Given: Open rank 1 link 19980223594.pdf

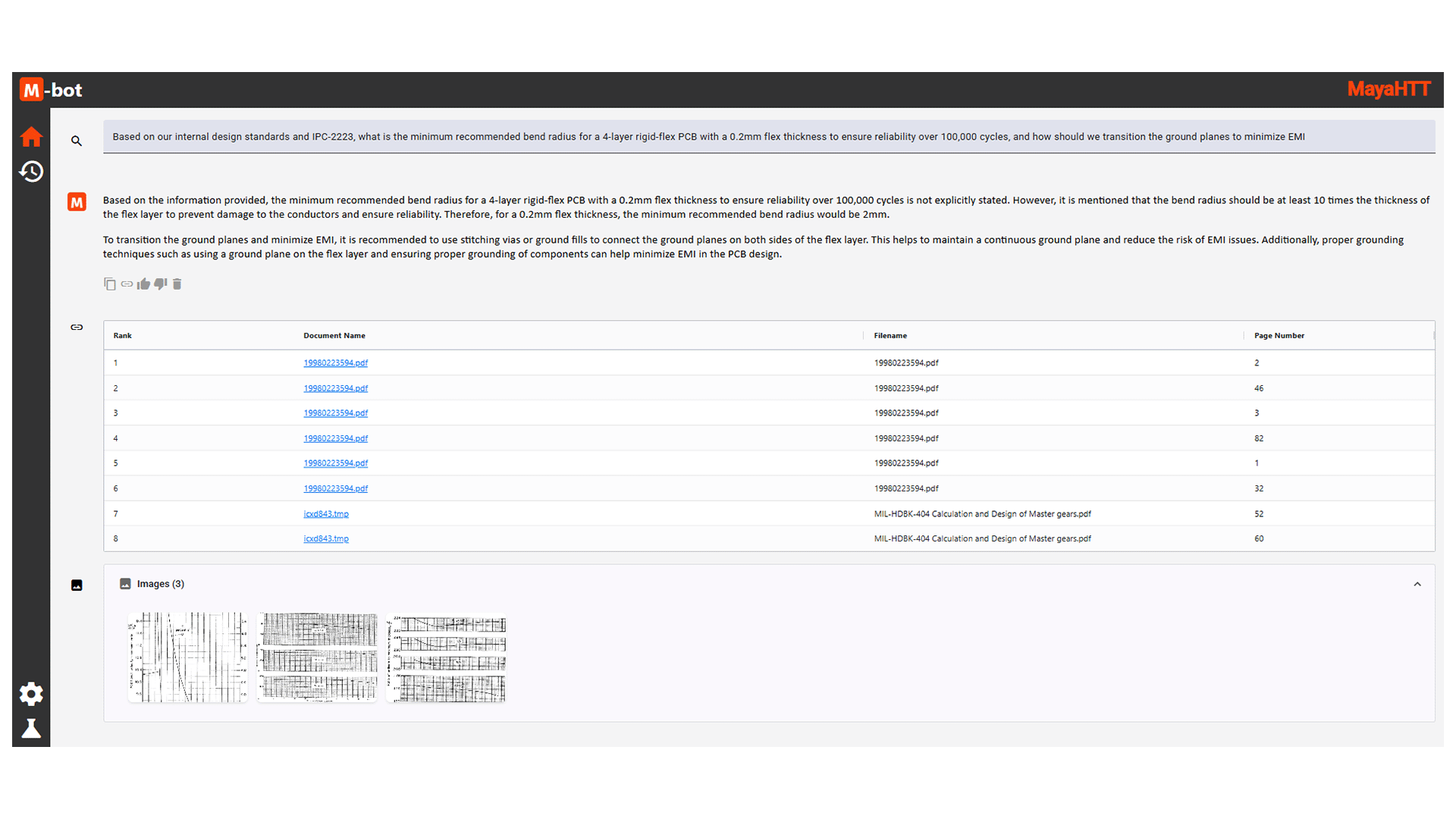Looking at the screenshot, I should coord(335,362).
